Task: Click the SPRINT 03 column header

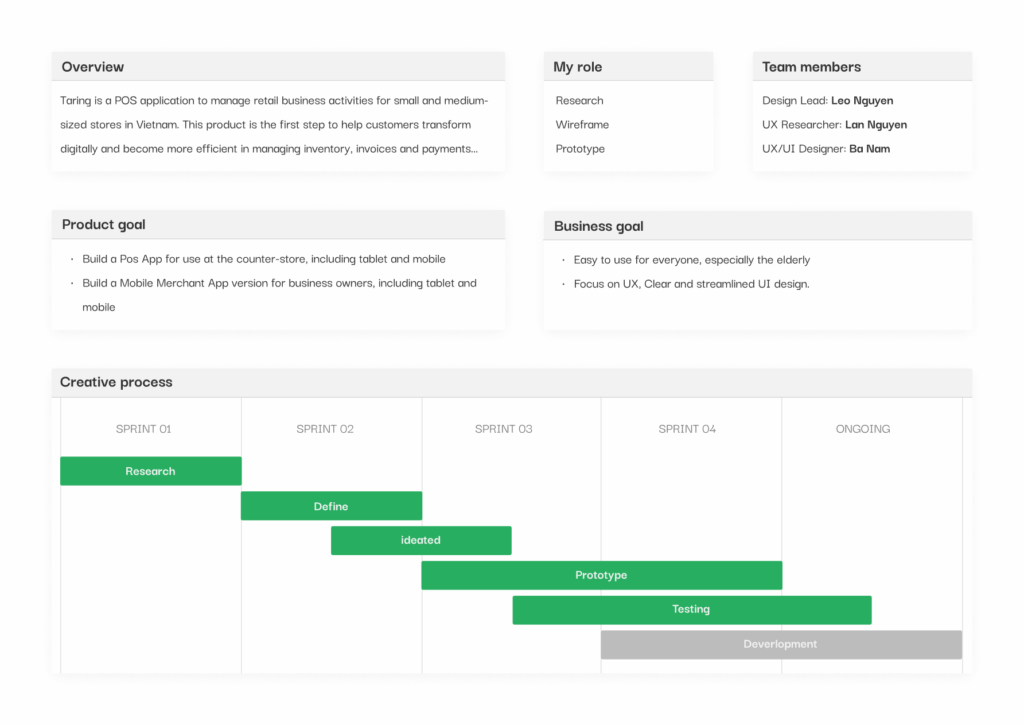Action: click(x=504, y=429)
